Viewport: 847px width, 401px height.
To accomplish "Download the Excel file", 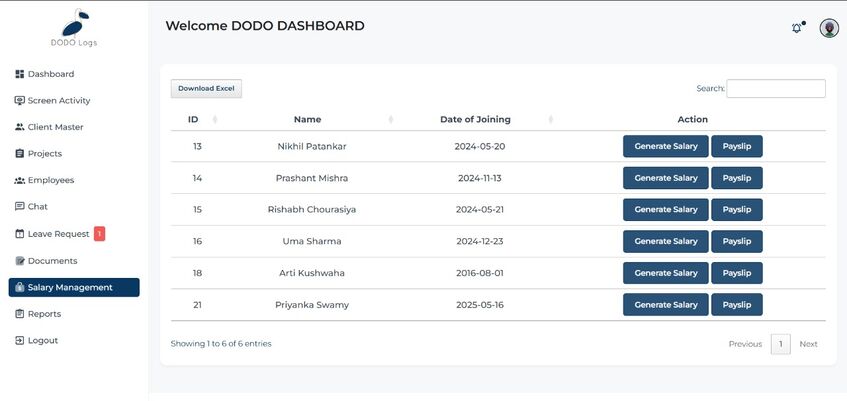I will pos(206,89).
